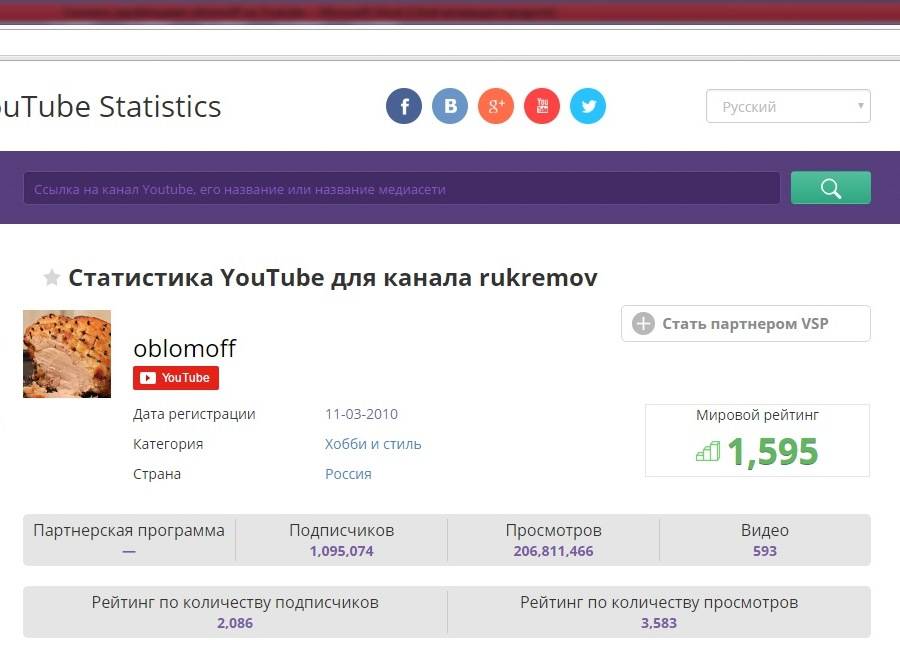Click the oblomoff channel name

[184, 348]
